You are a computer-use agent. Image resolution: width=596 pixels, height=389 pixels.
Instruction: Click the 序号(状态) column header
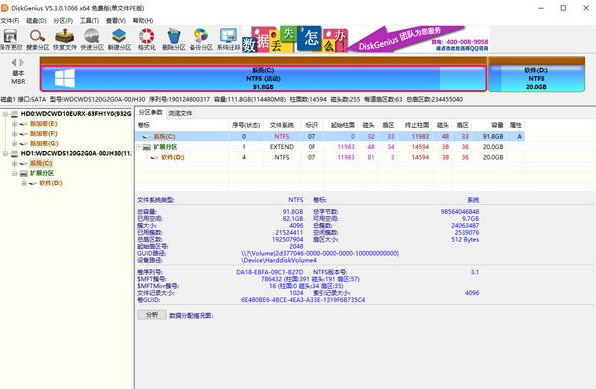[246, 125]
